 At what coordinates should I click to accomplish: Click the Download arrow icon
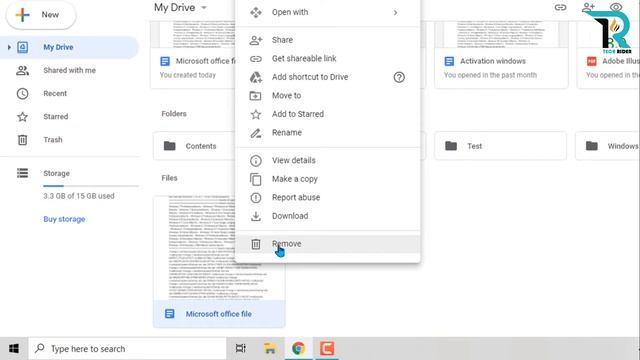point(256,216)
